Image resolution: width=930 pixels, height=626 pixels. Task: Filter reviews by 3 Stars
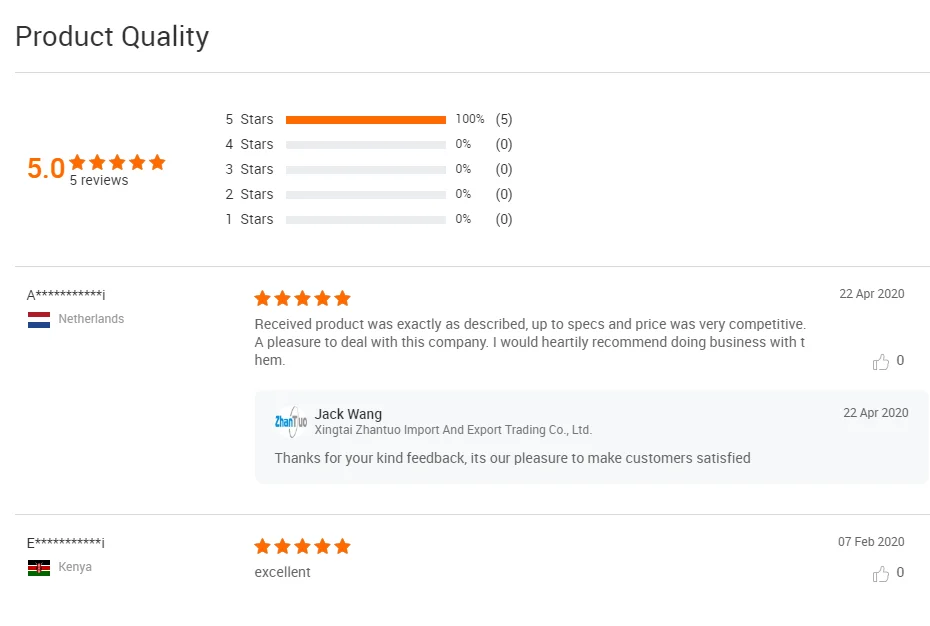pos(249,170)
